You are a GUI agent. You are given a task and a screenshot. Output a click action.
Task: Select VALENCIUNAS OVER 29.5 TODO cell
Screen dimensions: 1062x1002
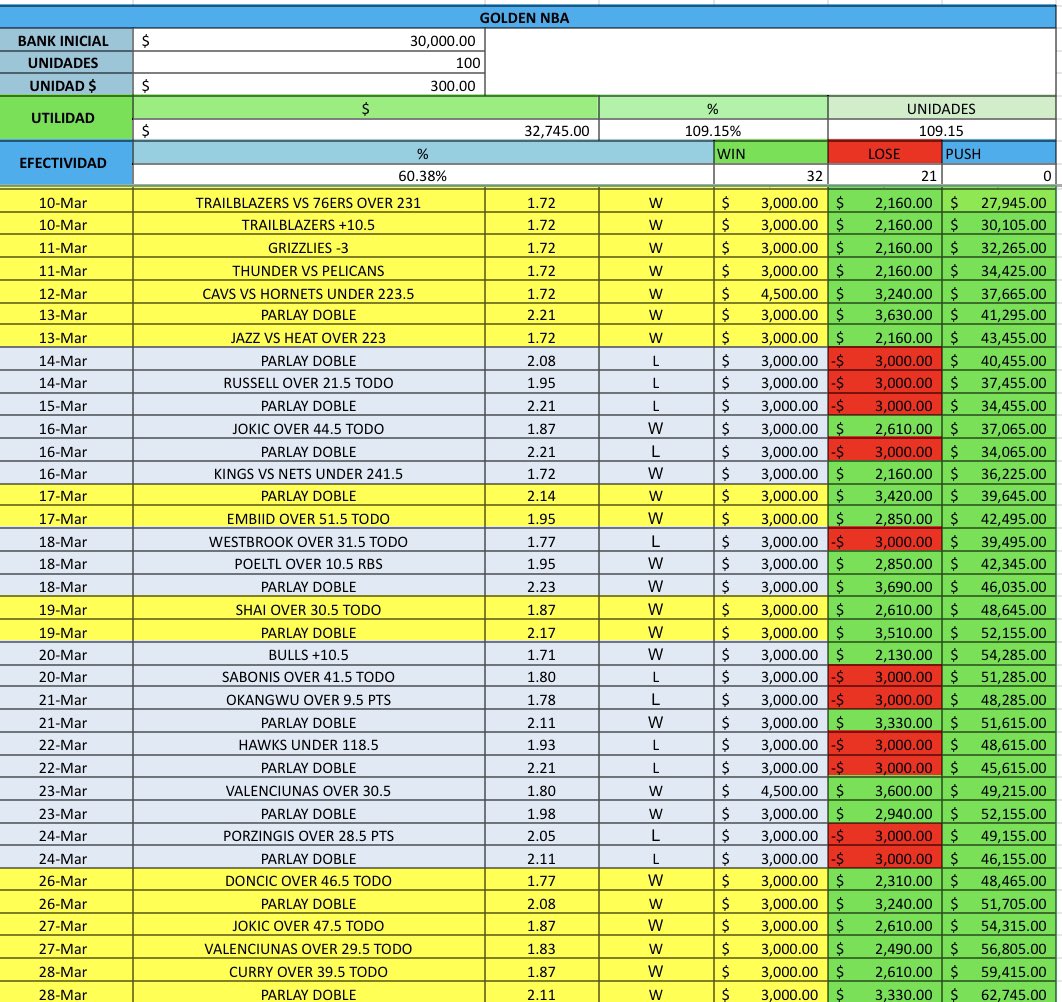point(309,948)
